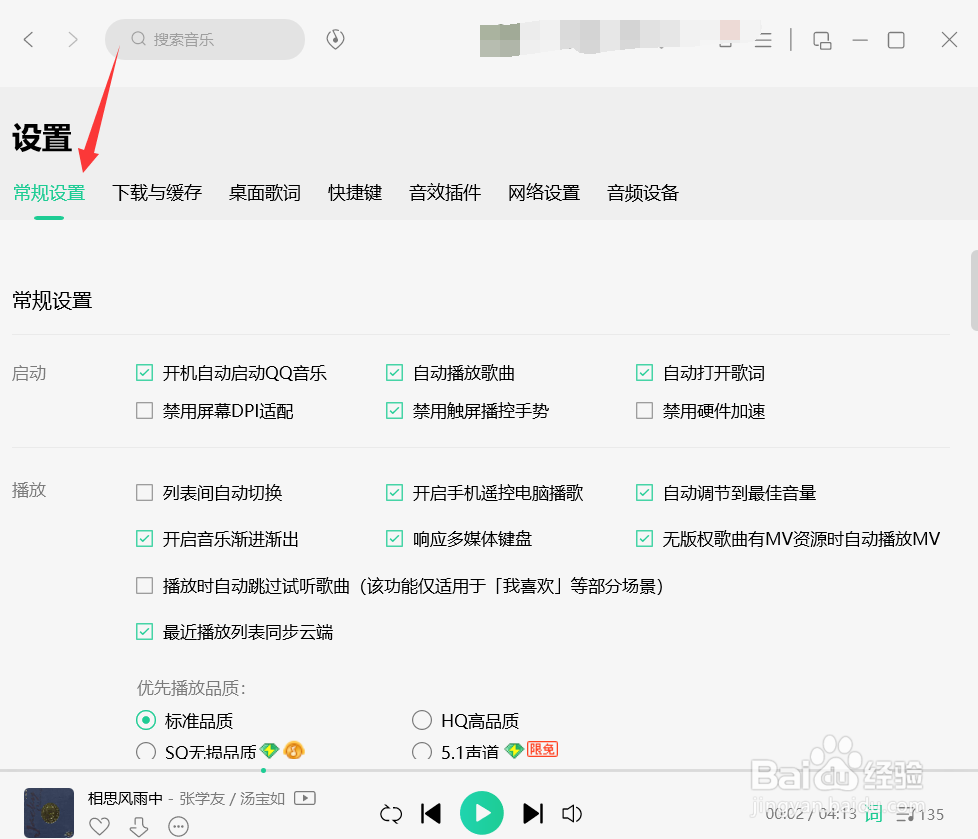978x839 pixels.
Task: Click song title 相思风雨中
Action: pyautogui.click(x=125, y=798)
